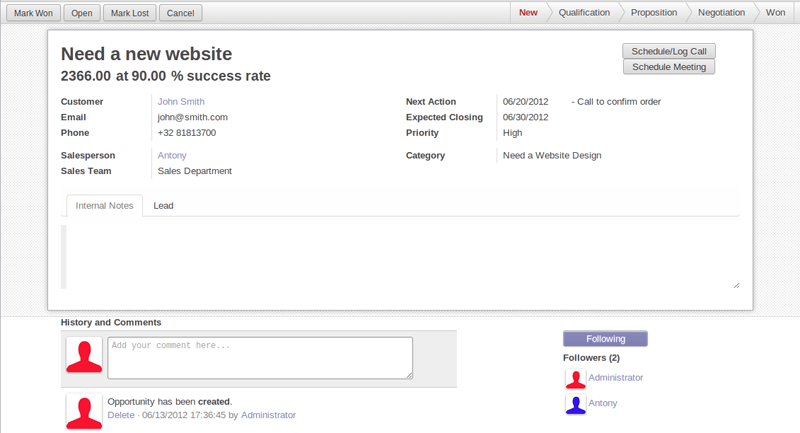Cancel the opportunity
The width and height of the screenshot is (800, 433).
[x=181, y=13]
